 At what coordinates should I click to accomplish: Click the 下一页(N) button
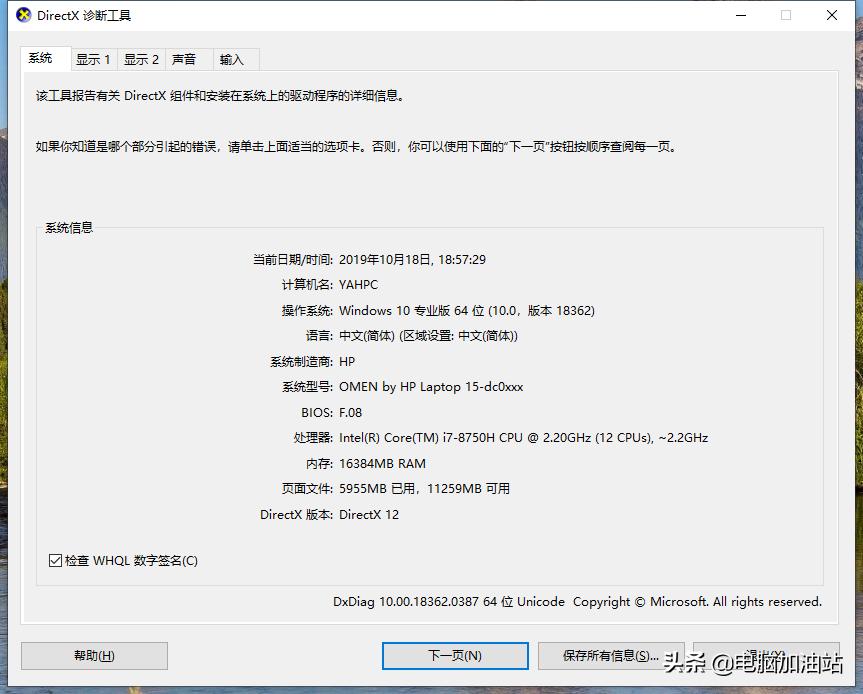click(x=455, y=655)
